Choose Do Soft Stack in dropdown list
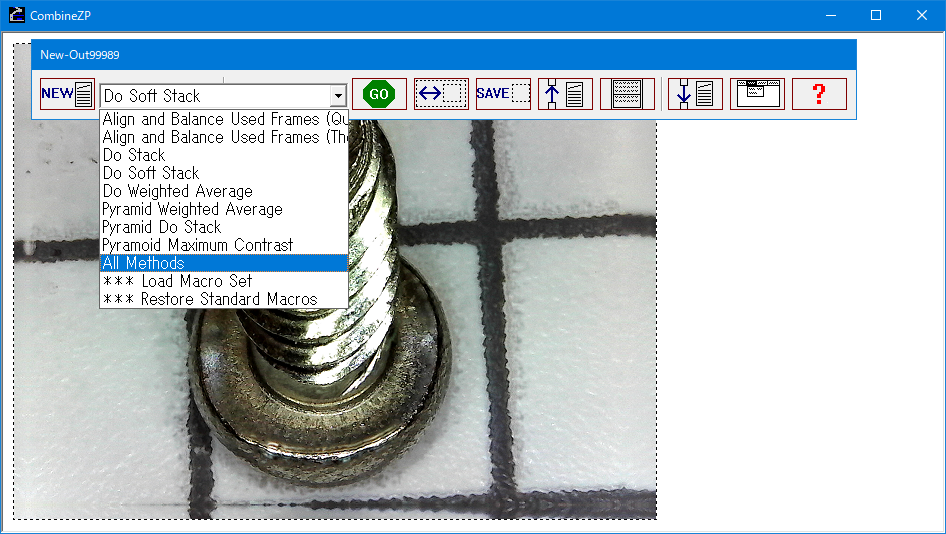Image resolution: width=946 pixels, height=534 pixels. pos(224,173)
